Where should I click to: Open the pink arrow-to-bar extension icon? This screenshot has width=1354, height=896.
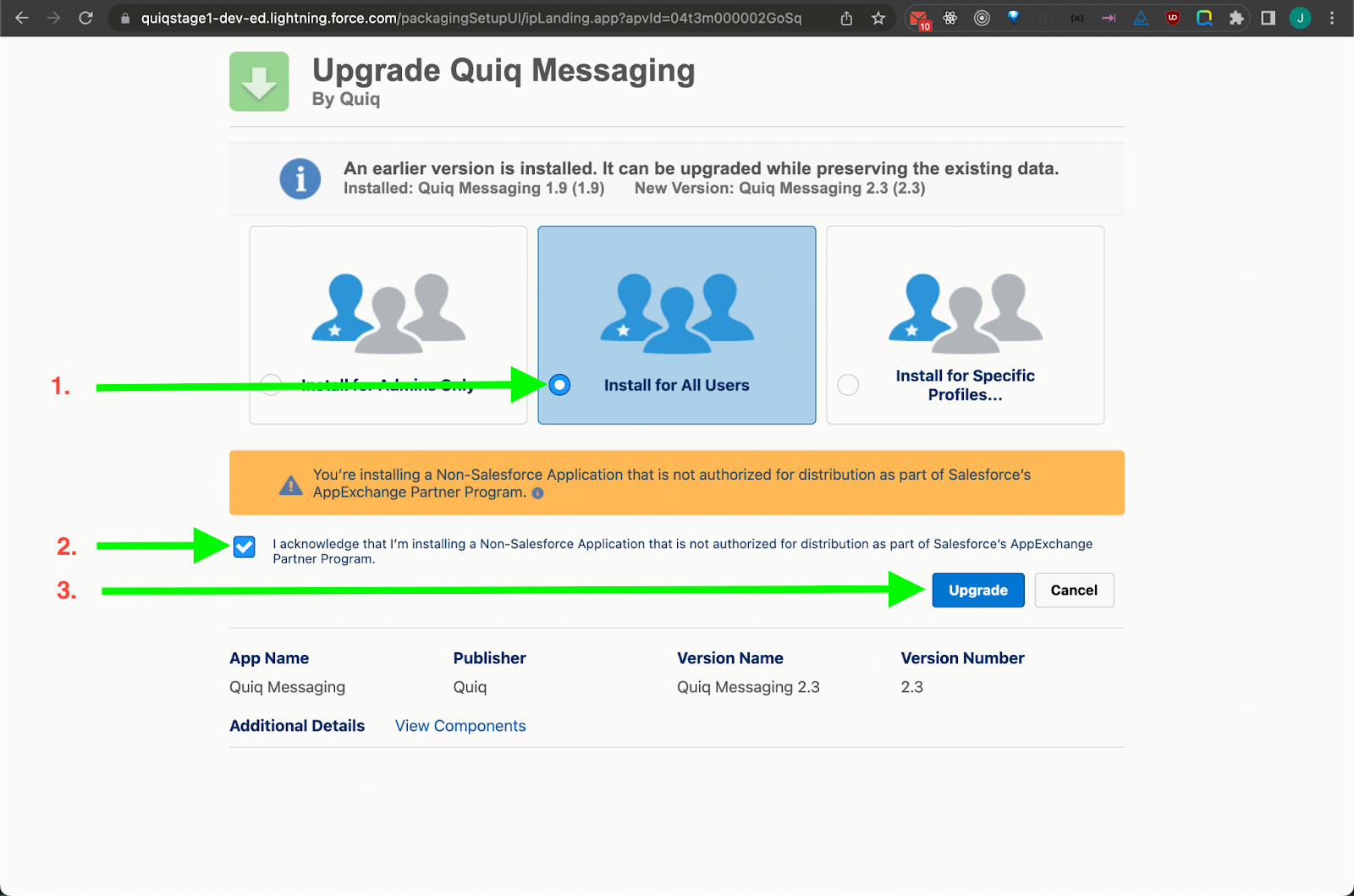coord(1109,18)
